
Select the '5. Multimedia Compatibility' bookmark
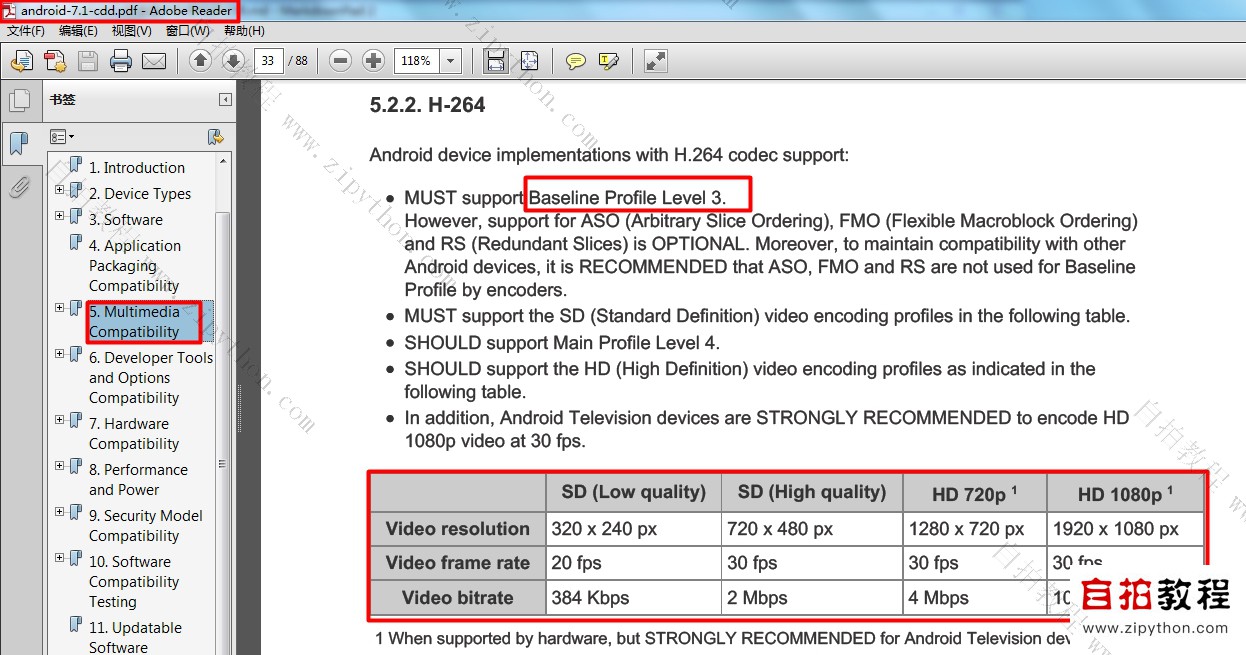coord(135,322)
